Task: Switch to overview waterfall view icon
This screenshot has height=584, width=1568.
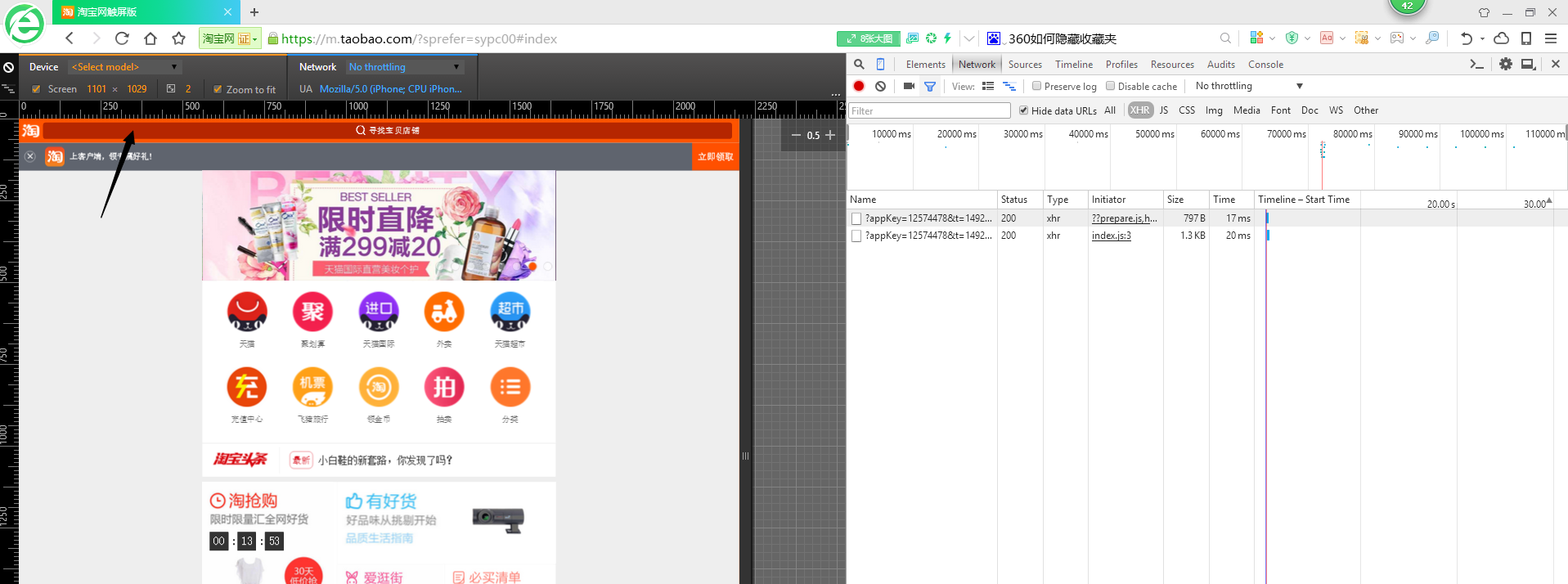Action: click(1009, 86)
